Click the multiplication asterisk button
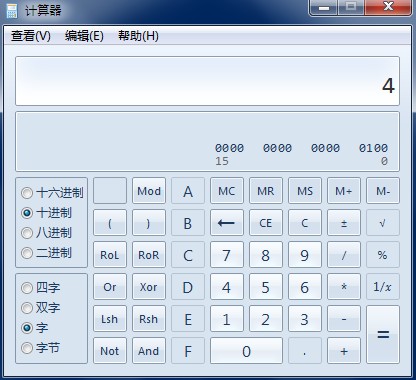 (344, 287)
